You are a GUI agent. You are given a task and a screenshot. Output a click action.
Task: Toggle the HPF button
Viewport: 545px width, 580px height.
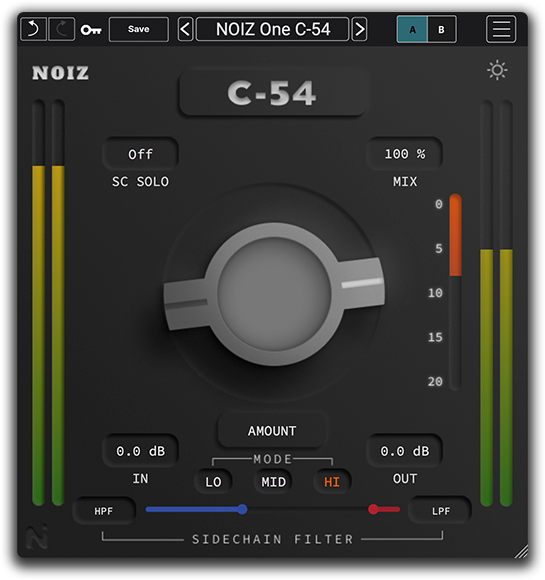click(x=104, y=511)
